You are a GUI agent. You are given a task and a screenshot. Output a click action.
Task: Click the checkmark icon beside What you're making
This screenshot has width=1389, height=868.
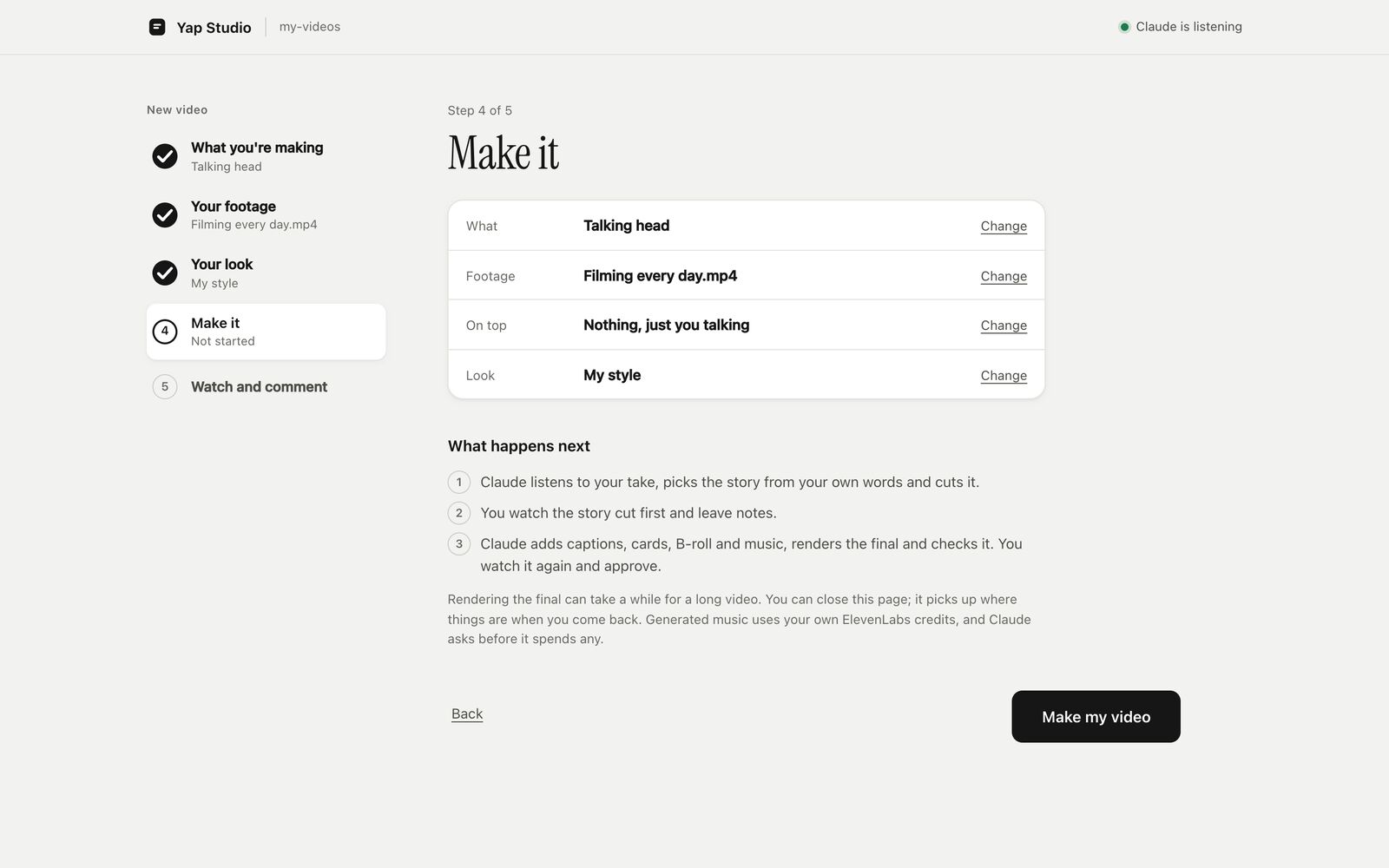[x=165, y=156]
